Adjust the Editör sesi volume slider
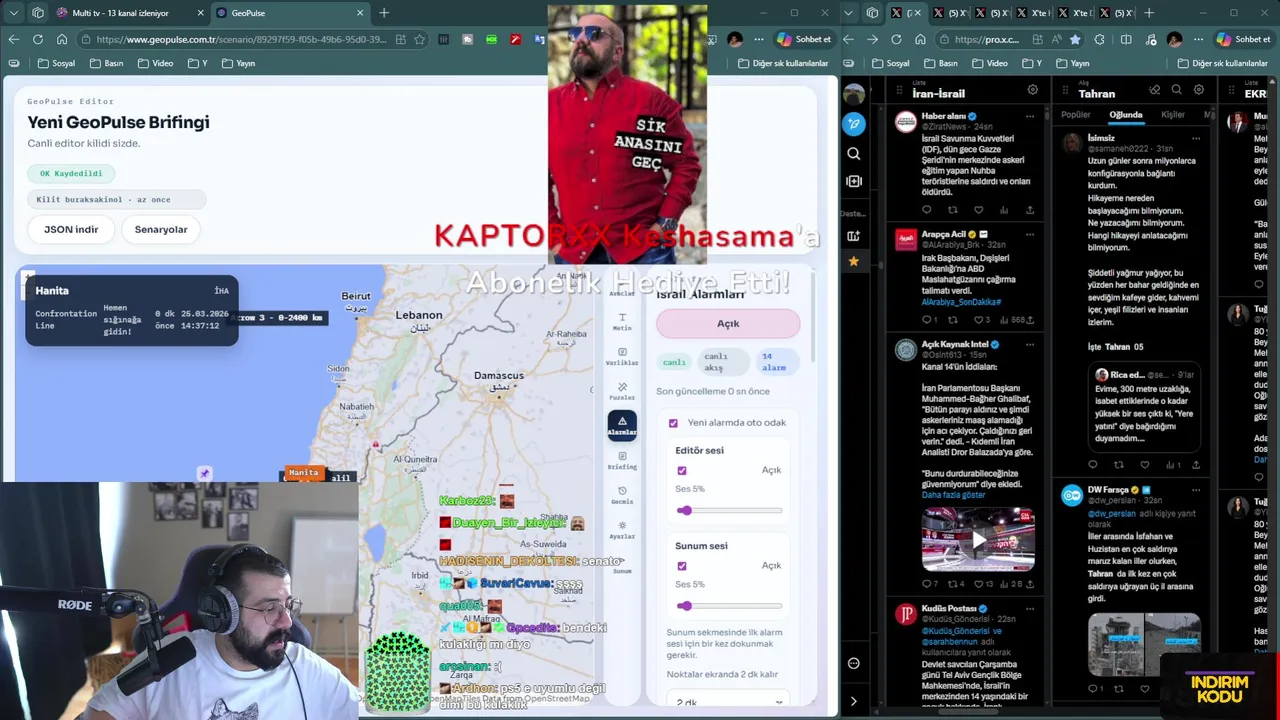The image size is (1280, 720). point(729,511)
